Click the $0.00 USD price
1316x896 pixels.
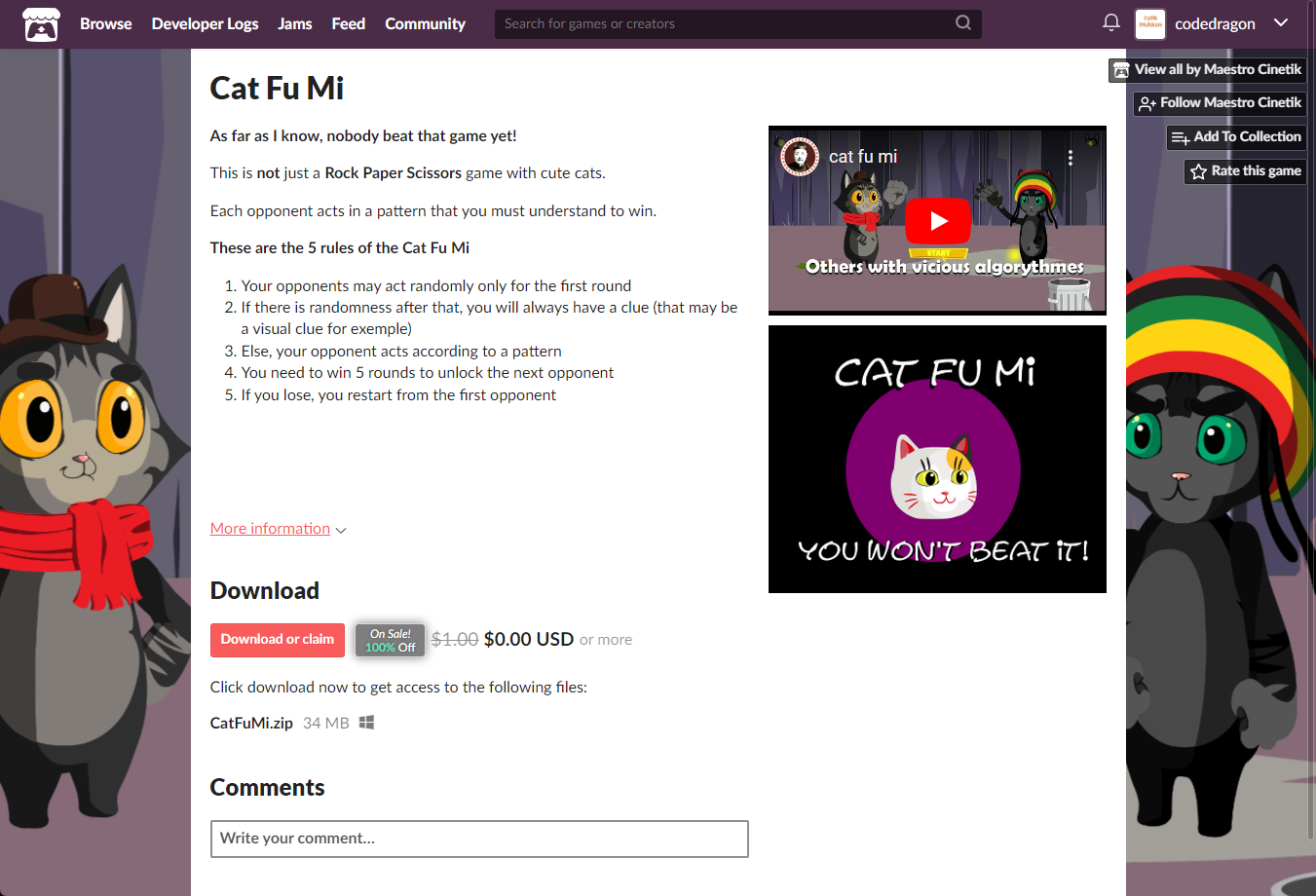pyautogui.click(x=528, y=640)
